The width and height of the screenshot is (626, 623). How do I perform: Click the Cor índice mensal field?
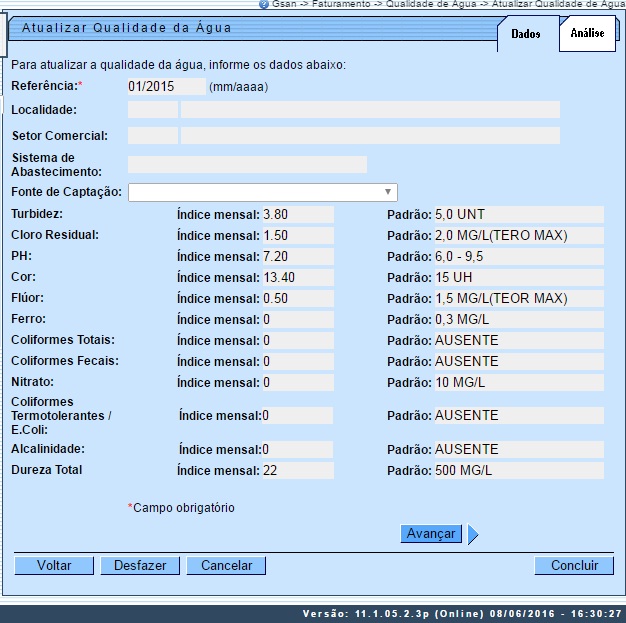pyautogui.click(x=297, y=277)
